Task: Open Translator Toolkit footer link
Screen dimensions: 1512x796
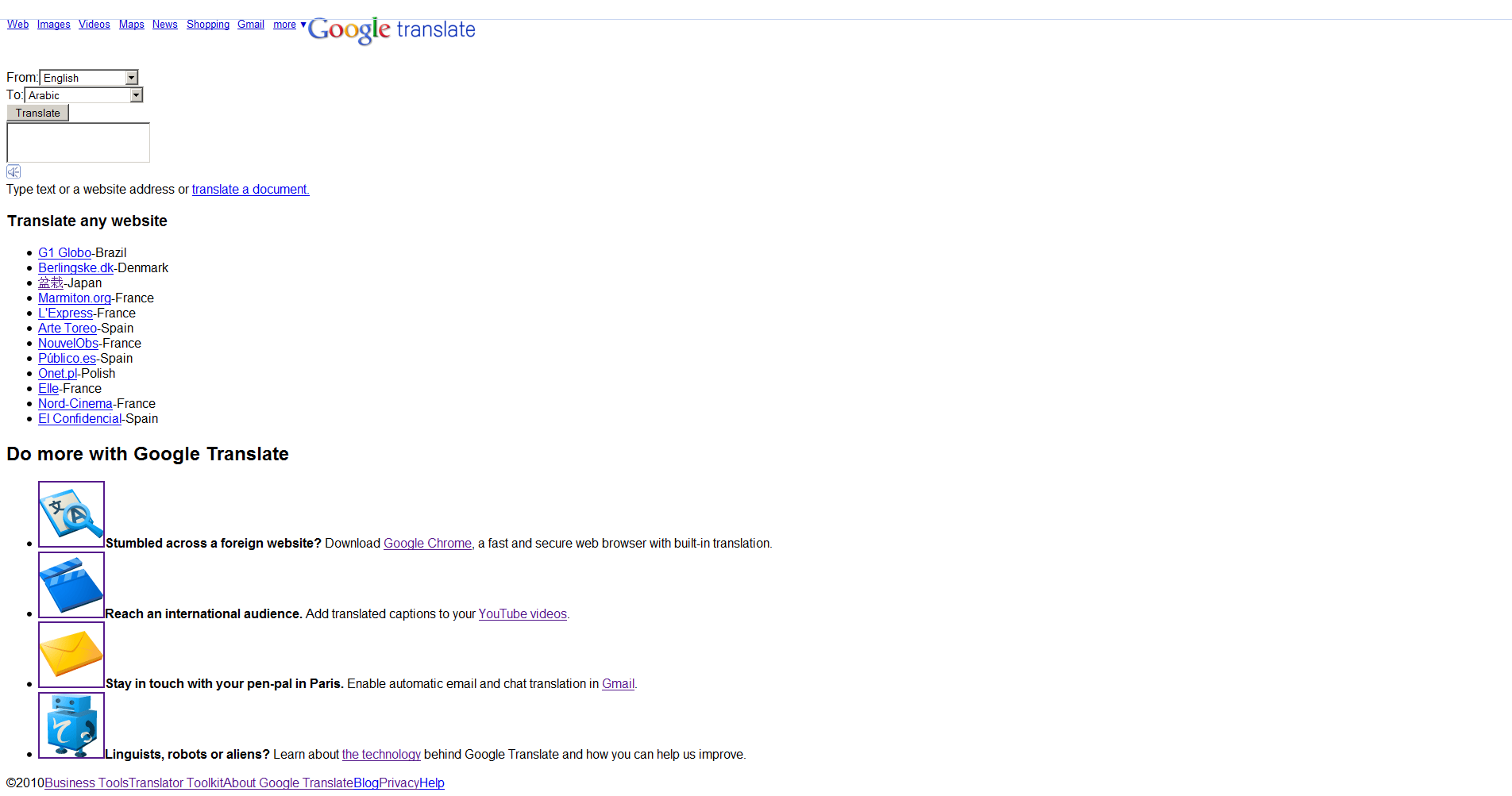Action: point(175,783)
